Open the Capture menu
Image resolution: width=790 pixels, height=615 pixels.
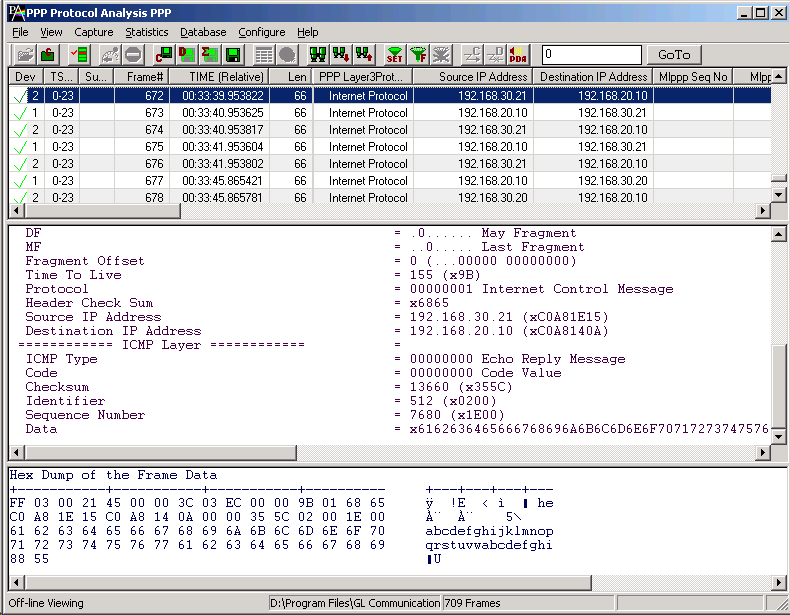tap(94, 32)
